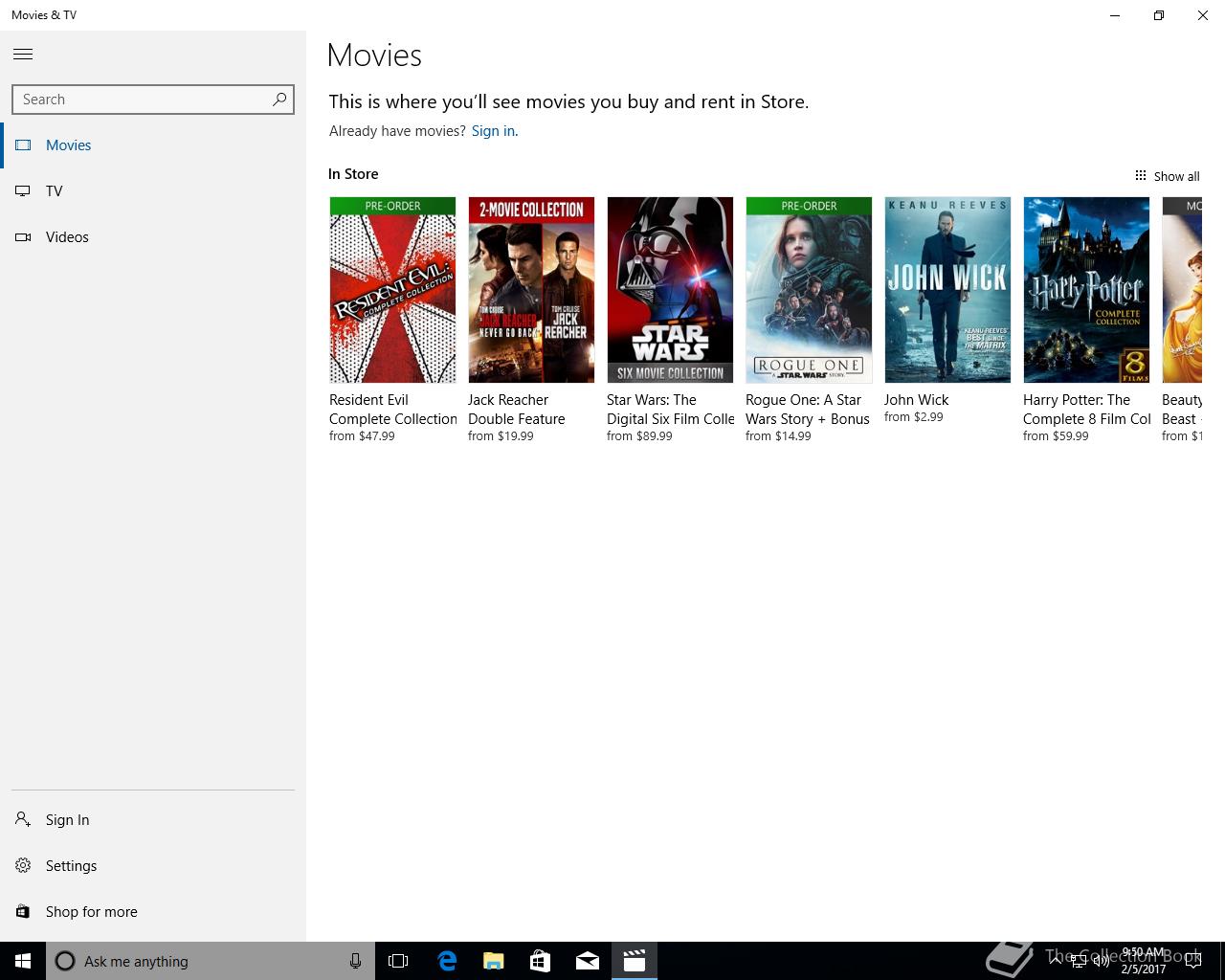Click Shop for more

tap(153, 912)
